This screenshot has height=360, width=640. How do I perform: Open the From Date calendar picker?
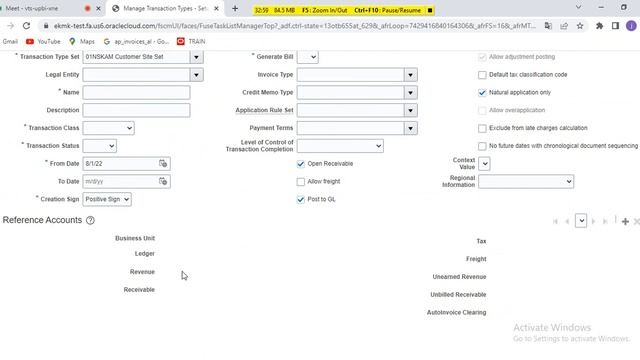pos(163,164)
